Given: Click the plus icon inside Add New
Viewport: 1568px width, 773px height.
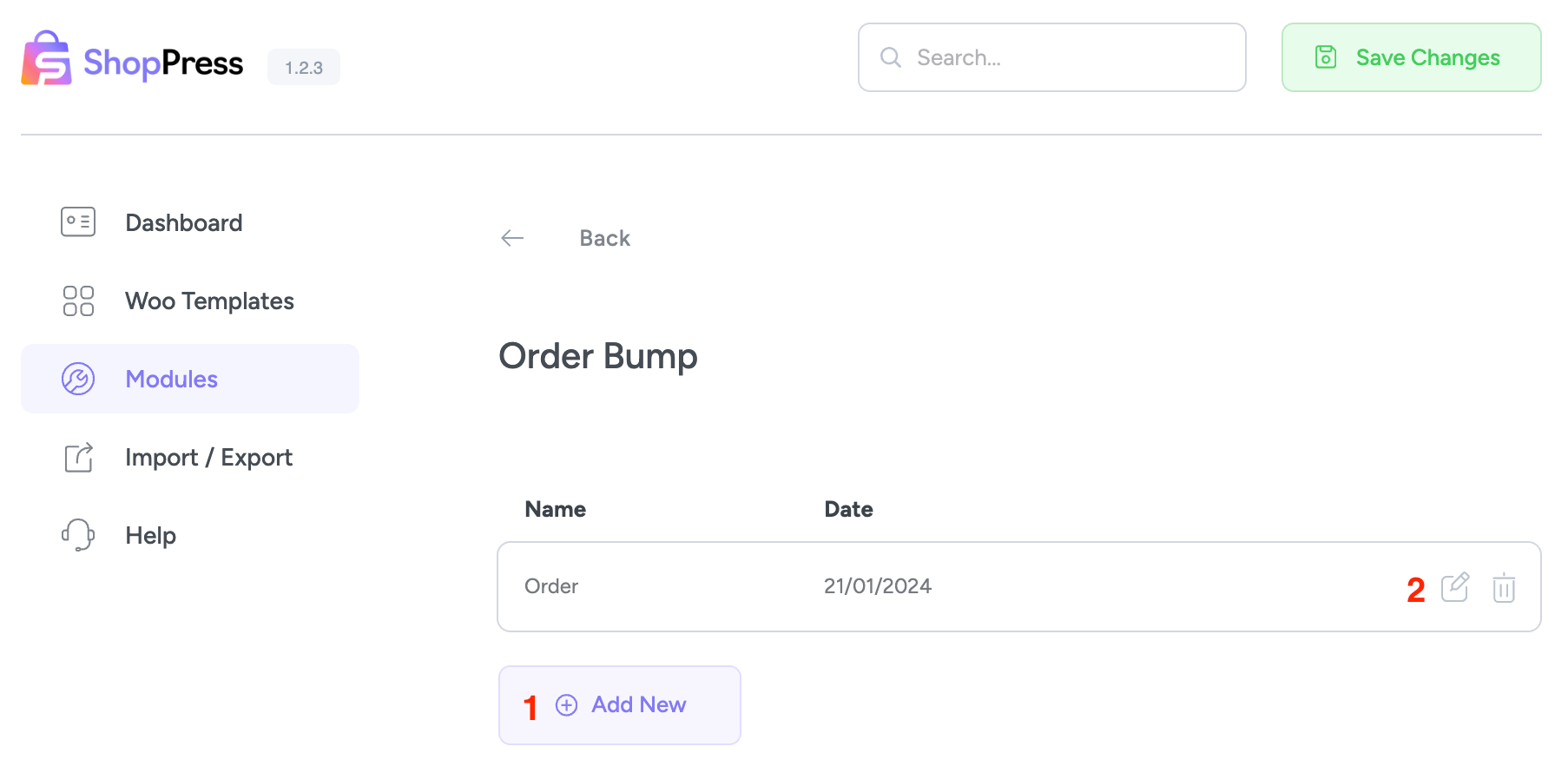Looking at the screenshot, I should (x=566, y=704).
